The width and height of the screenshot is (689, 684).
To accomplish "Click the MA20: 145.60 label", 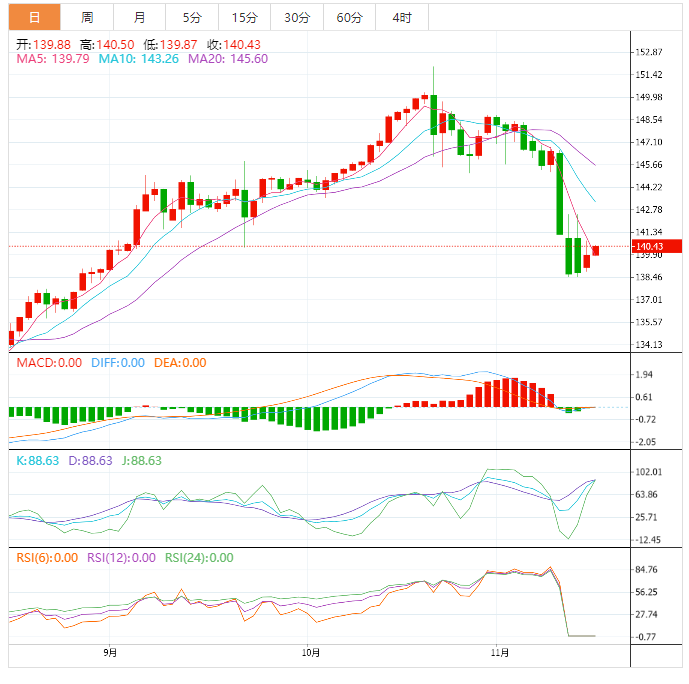I will (x=228, y=59).
